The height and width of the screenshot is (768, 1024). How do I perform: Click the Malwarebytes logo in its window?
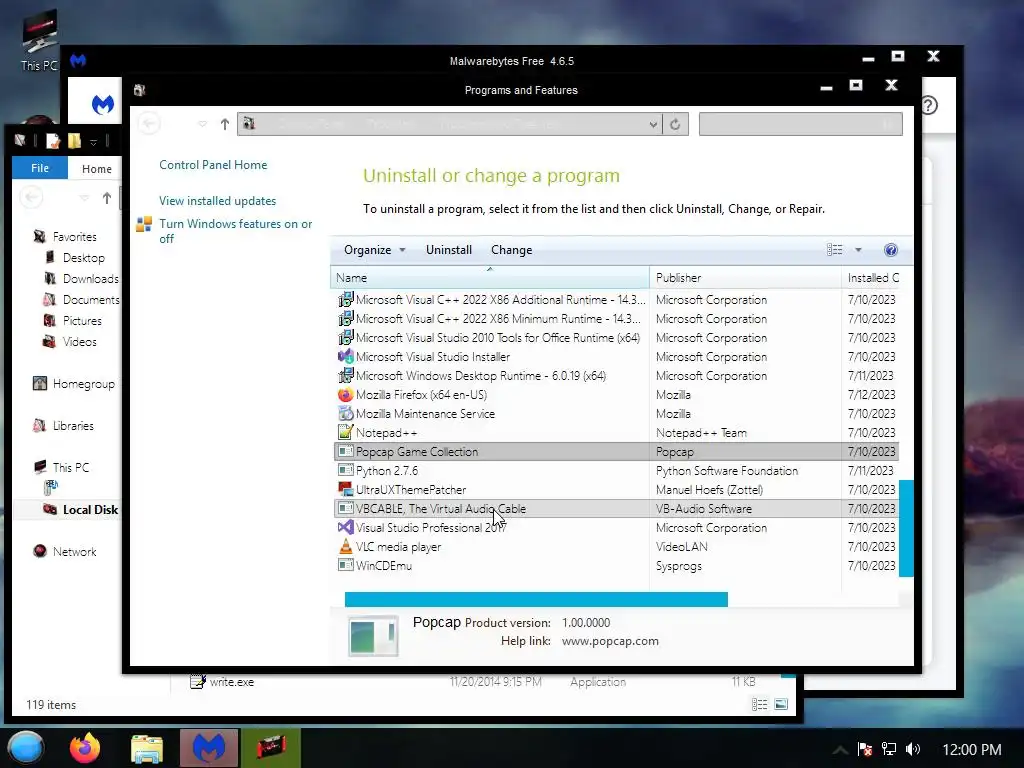(103, 104)
